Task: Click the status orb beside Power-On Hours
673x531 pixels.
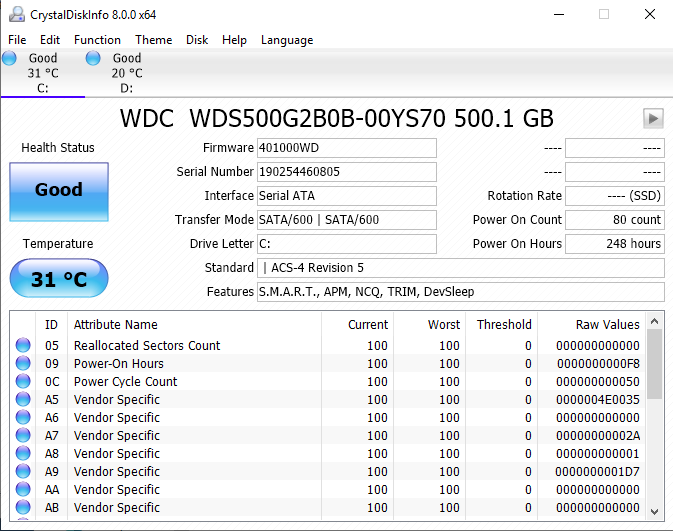Action: point(23,364)
